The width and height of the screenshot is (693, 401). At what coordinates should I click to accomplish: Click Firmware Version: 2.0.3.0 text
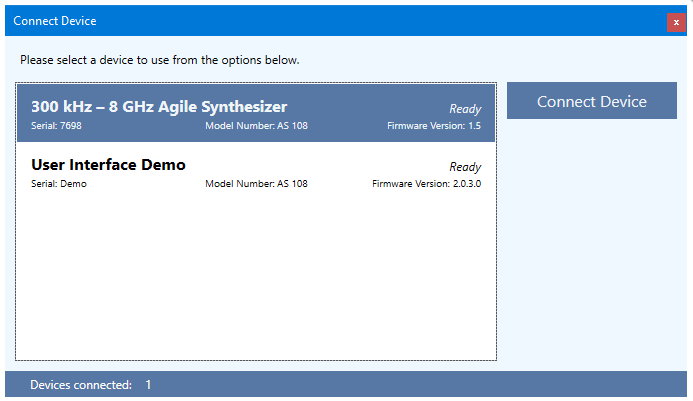coord(426,184)
